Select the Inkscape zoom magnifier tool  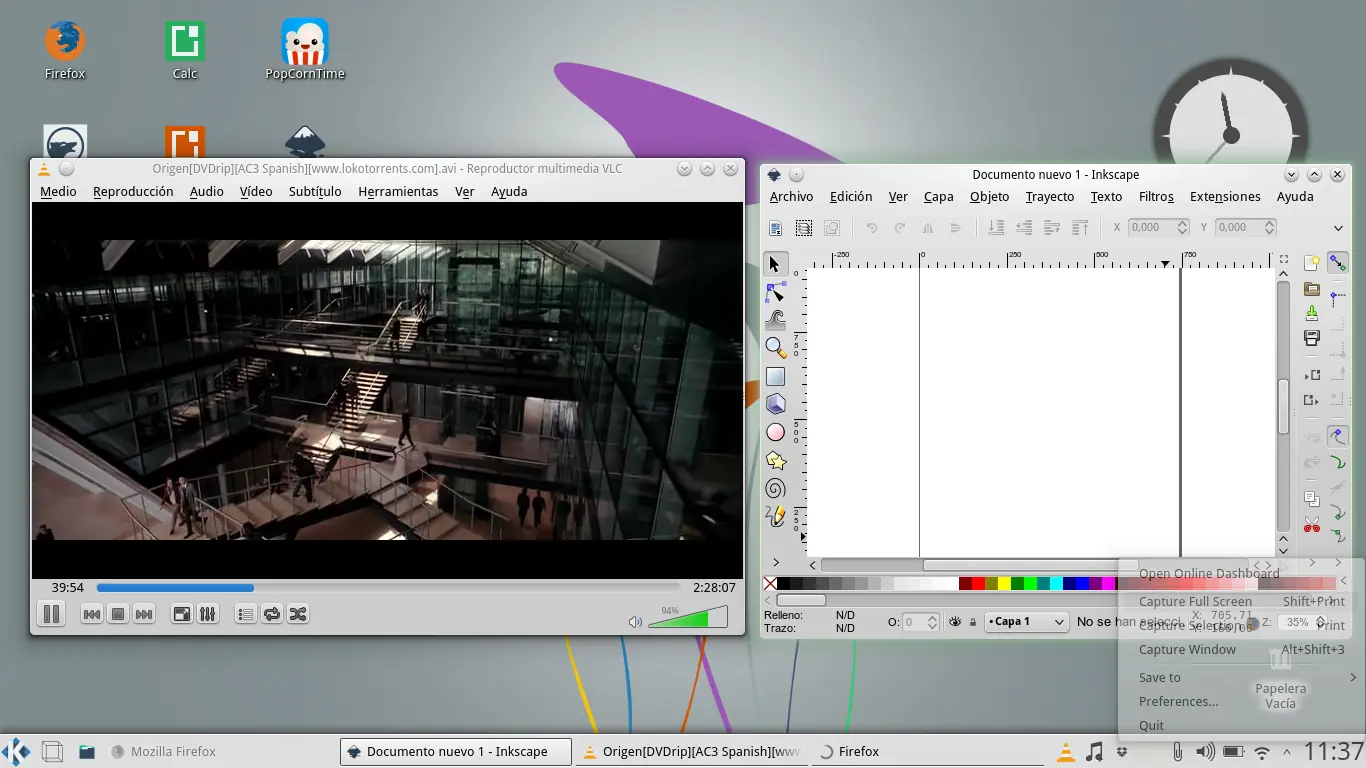pyautogui.click(x=775, y=348)
